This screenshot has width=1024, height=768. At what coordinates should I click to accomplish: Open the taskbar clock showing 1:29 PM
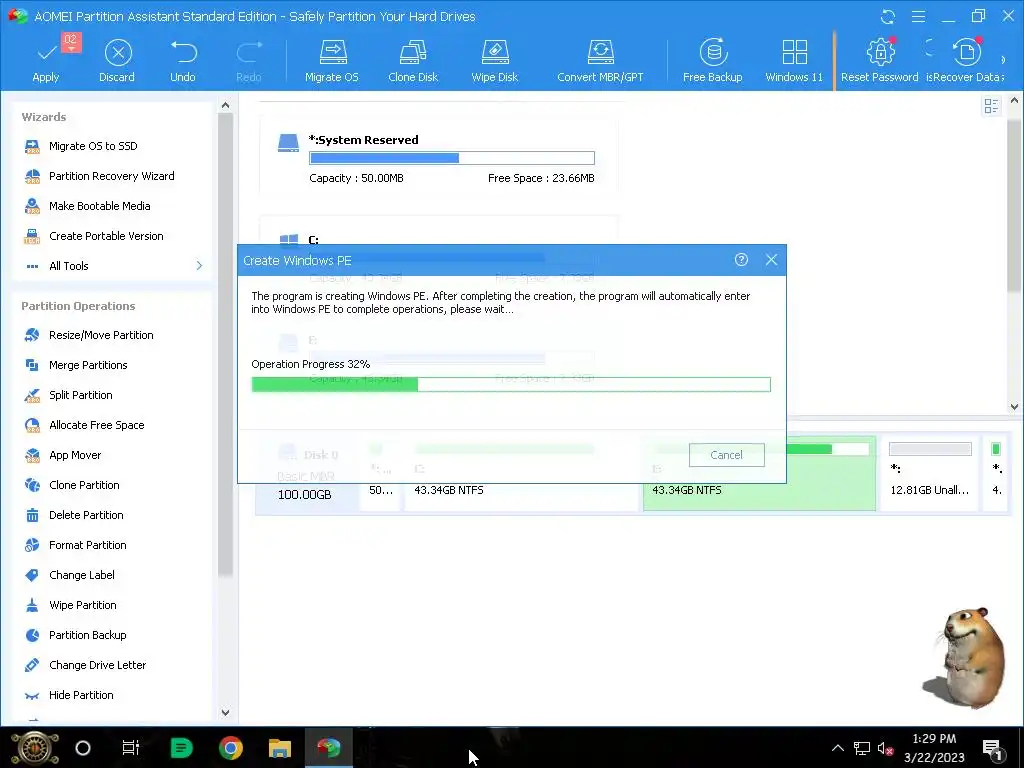[x=934, y=748]
